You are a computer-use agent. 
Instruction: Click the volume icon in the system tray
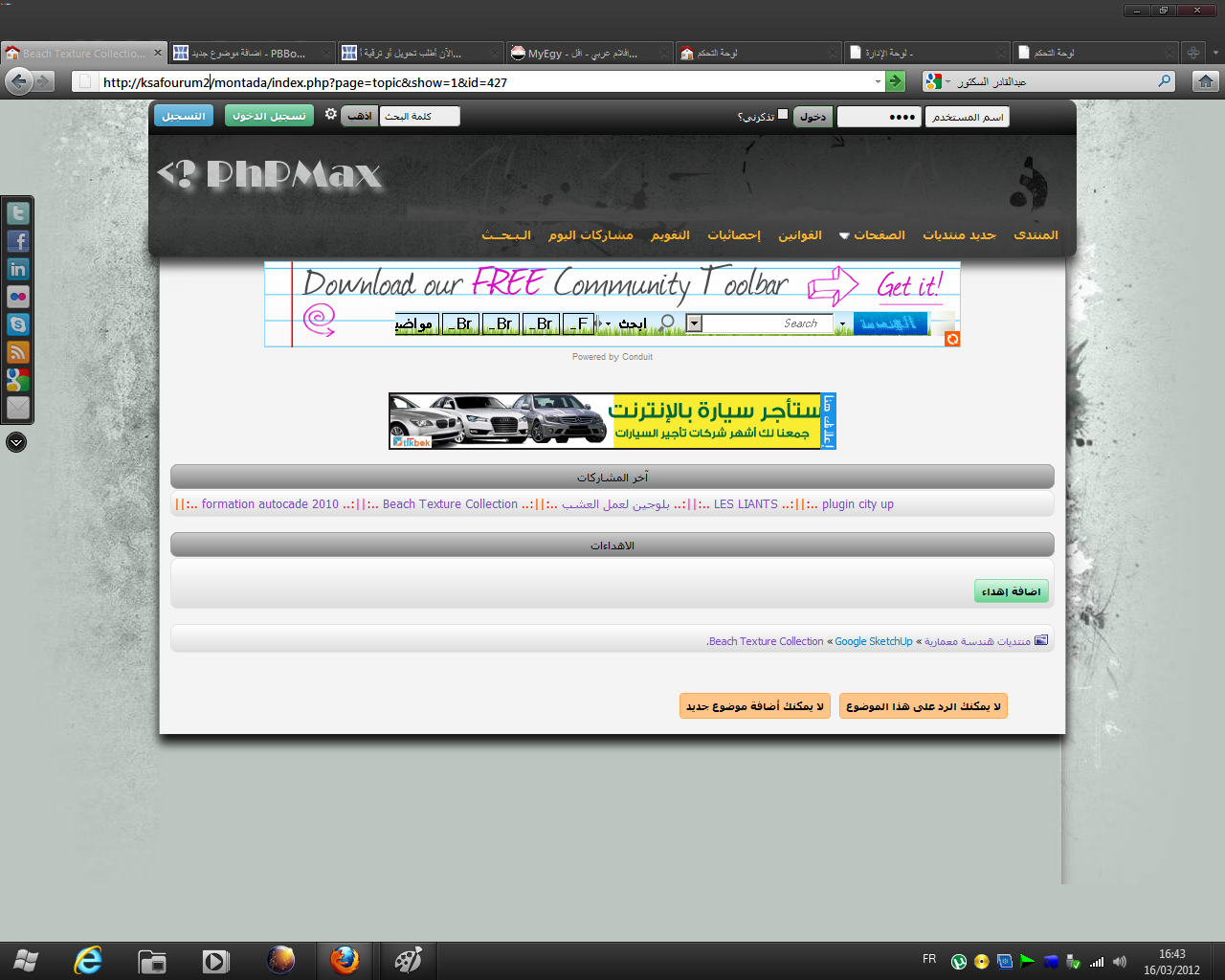pos(1120,961)
